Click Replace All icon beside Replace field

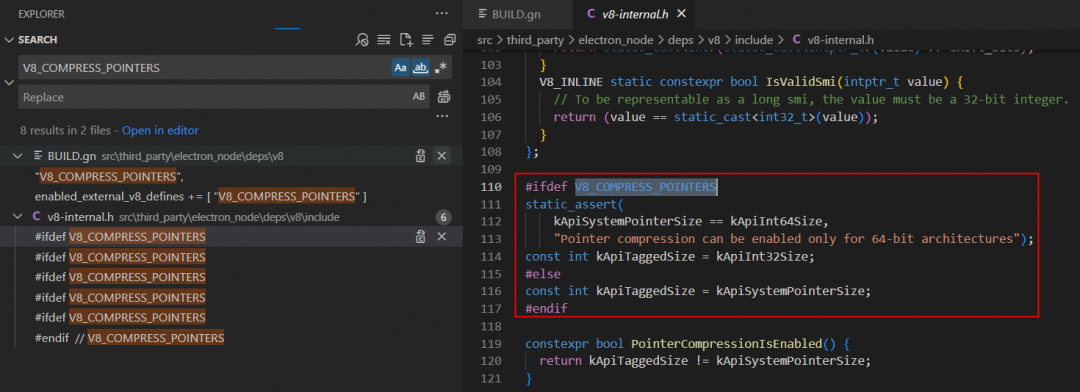444,96
